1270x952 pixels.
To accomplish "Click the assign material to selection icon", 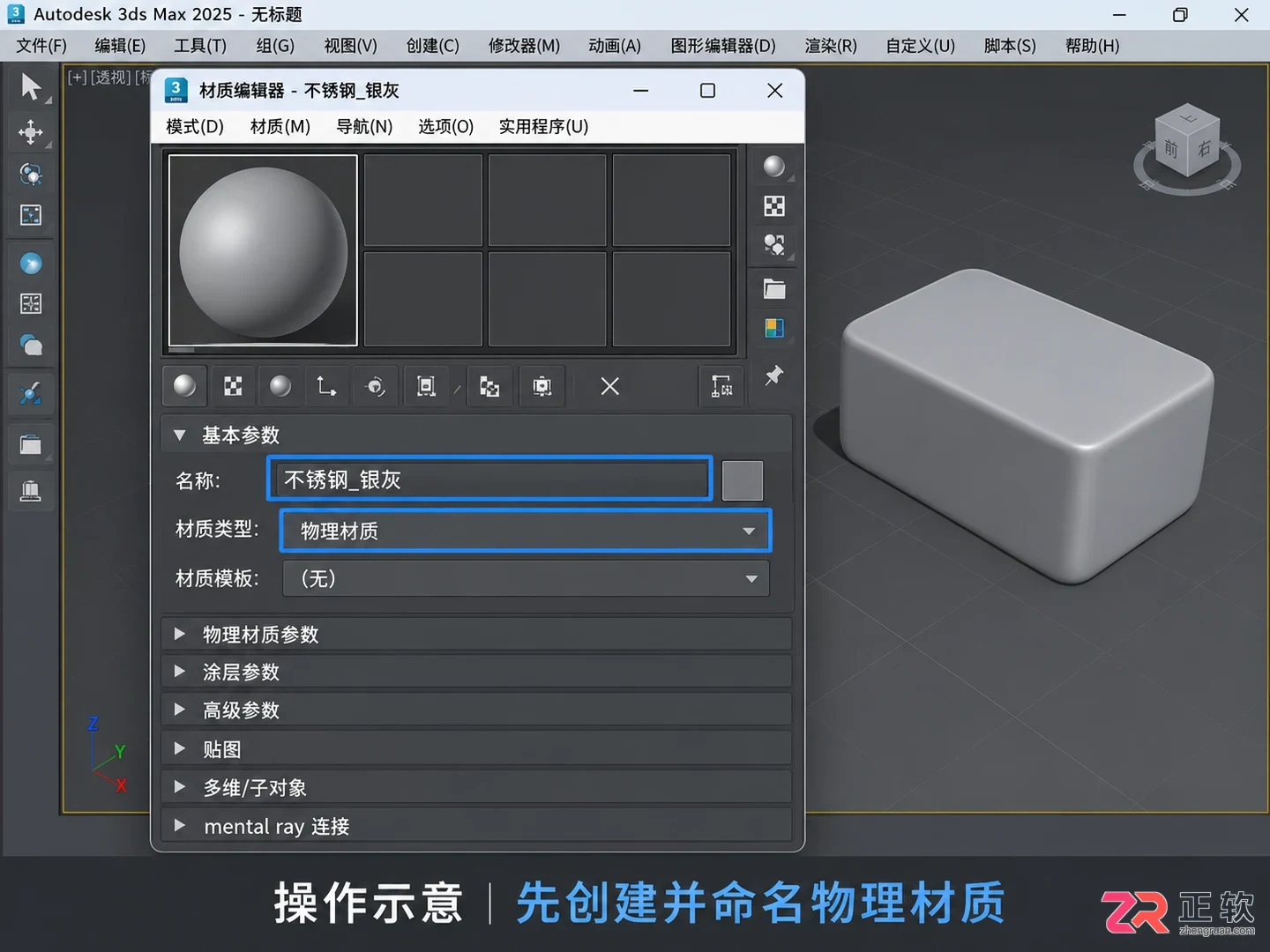I will point(280,386).
